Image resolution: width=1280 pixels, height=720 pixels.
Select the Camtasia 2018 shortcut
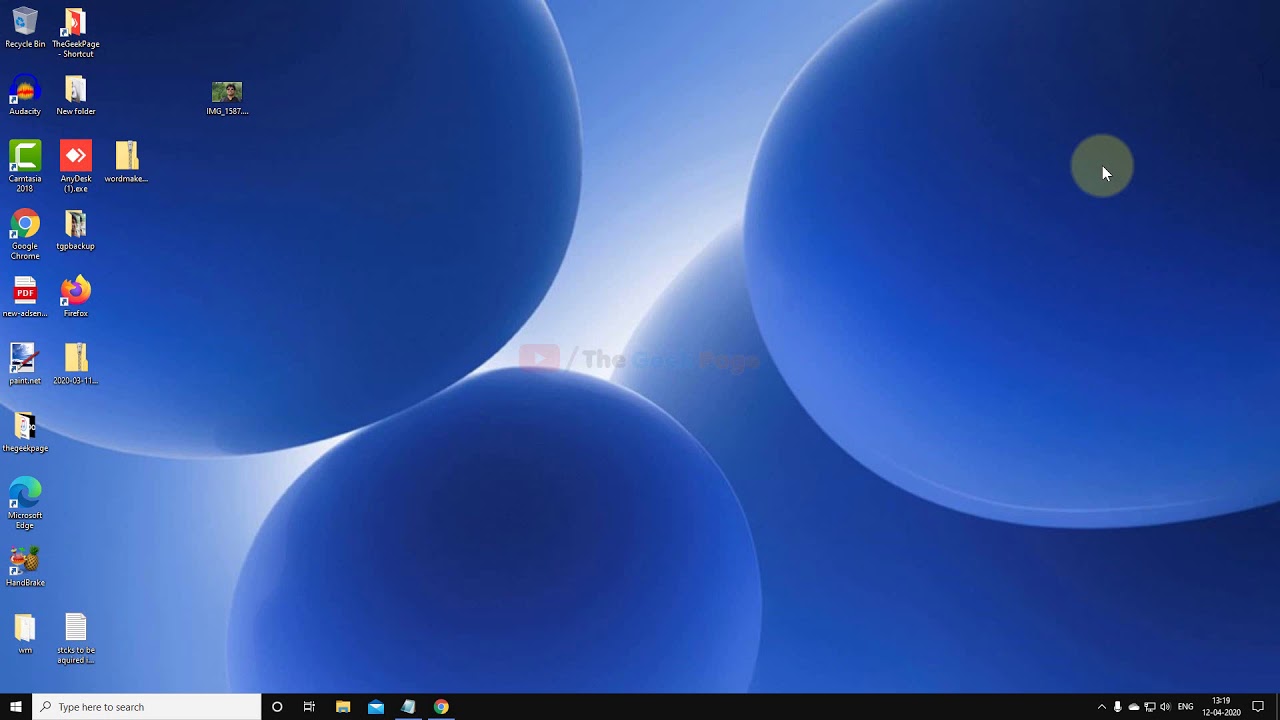tap(25, 166)
